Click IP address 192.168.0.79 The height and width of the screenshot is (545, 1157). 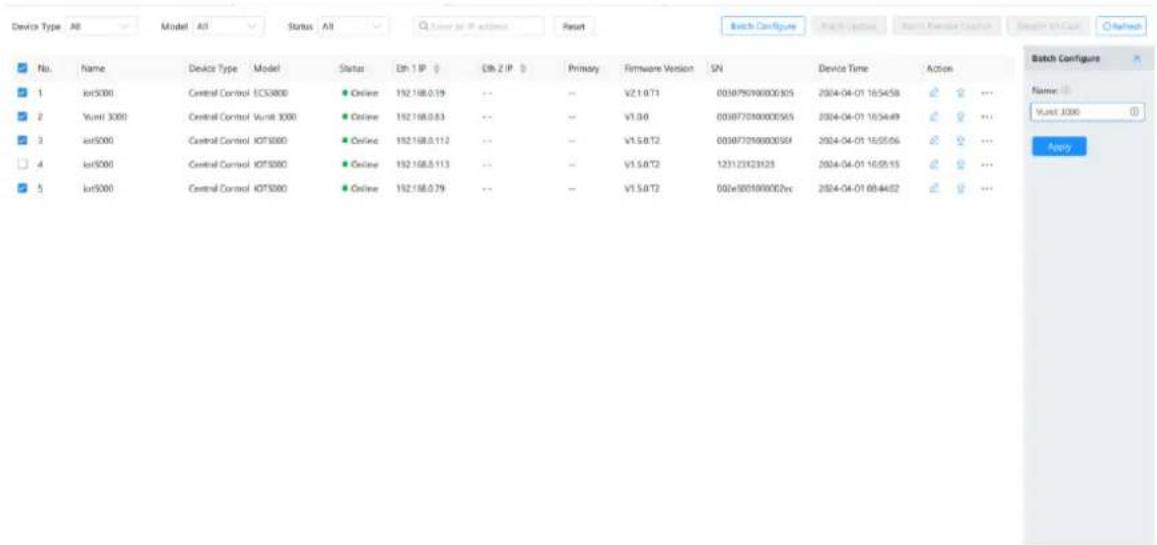[420, 189]
